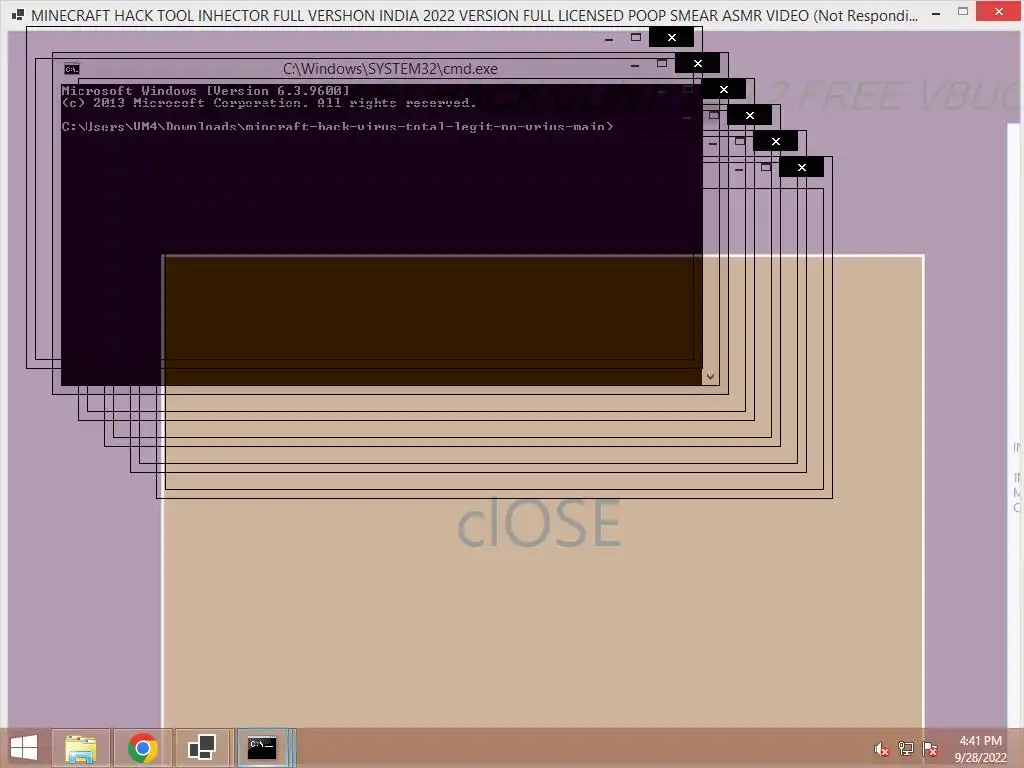The width and height of the screenshot is (1024, 768).
Task: Click the large clOSE label
Action: point(539,522)
